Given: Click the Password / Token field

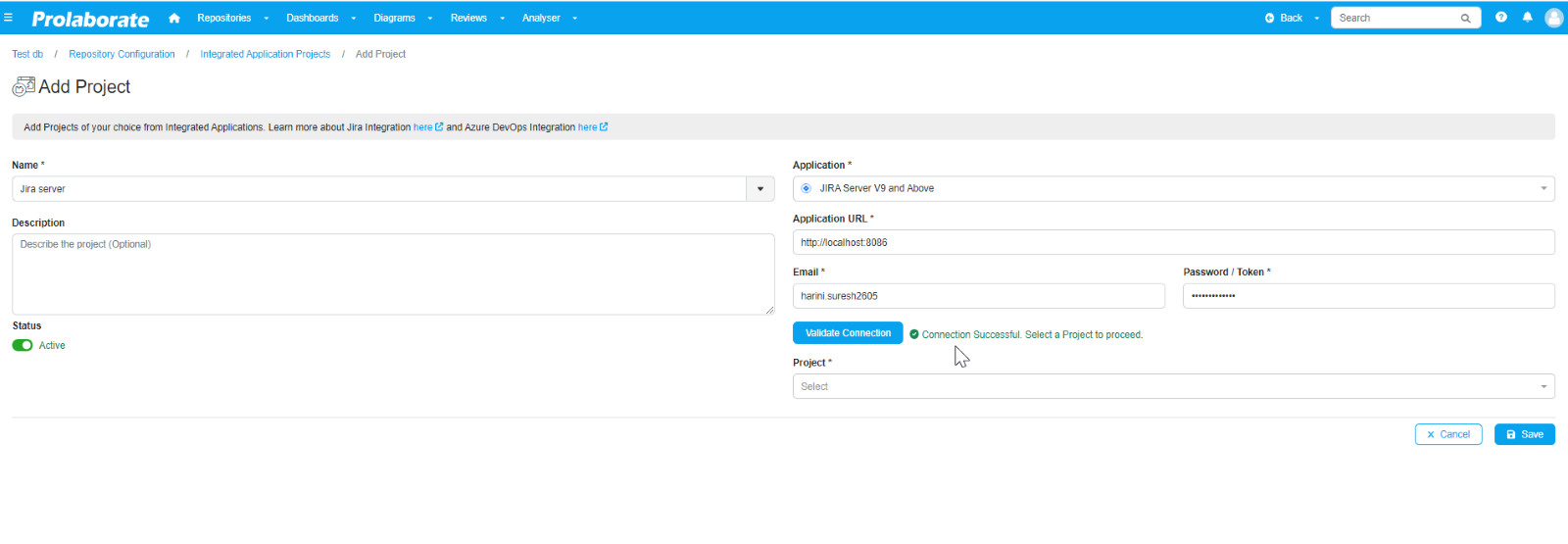Looking at the screenshot, I should 1369,296.
